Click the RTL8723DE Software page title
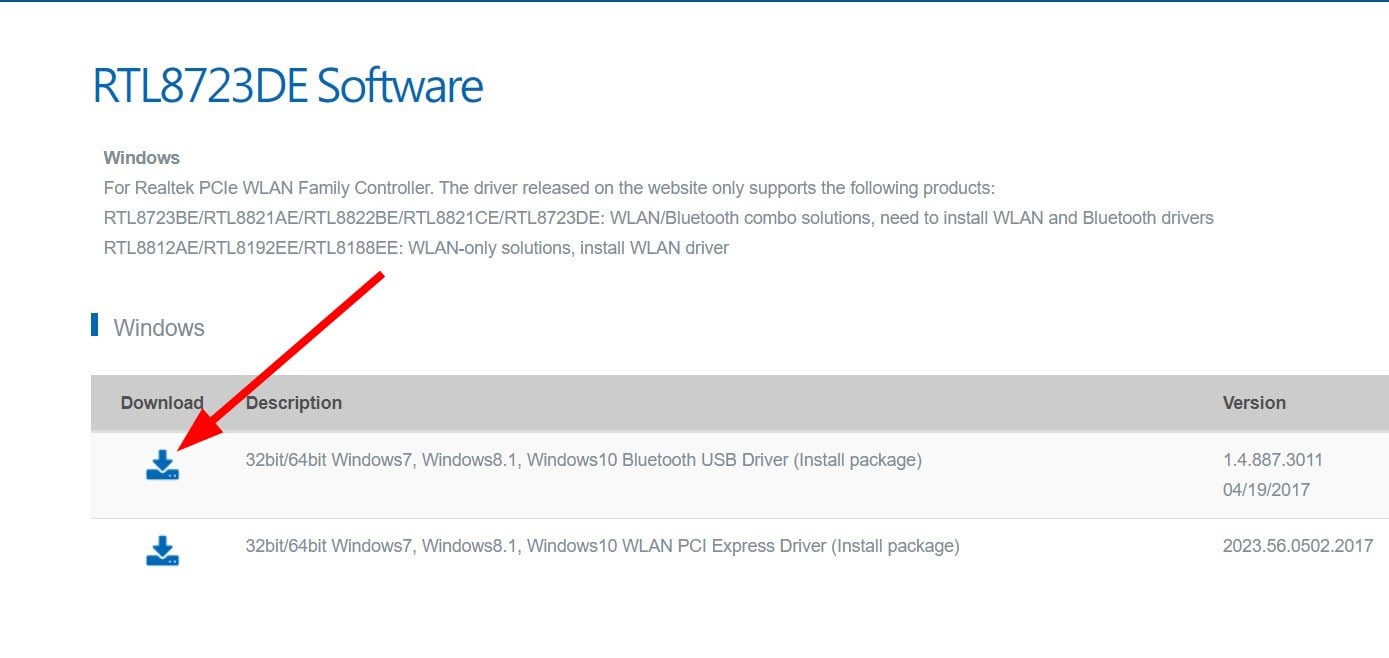1389x658 pixels. point(288,86)
